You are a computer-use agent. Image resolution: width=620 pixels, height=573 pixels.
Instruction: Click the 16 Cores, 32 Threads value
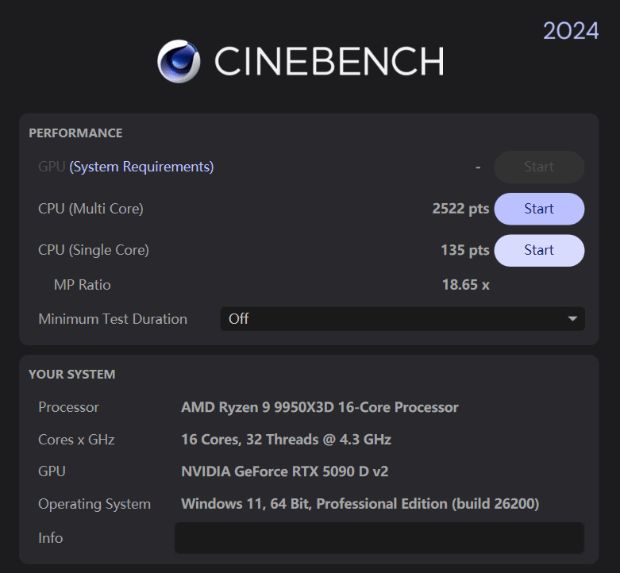coord(286,439)
